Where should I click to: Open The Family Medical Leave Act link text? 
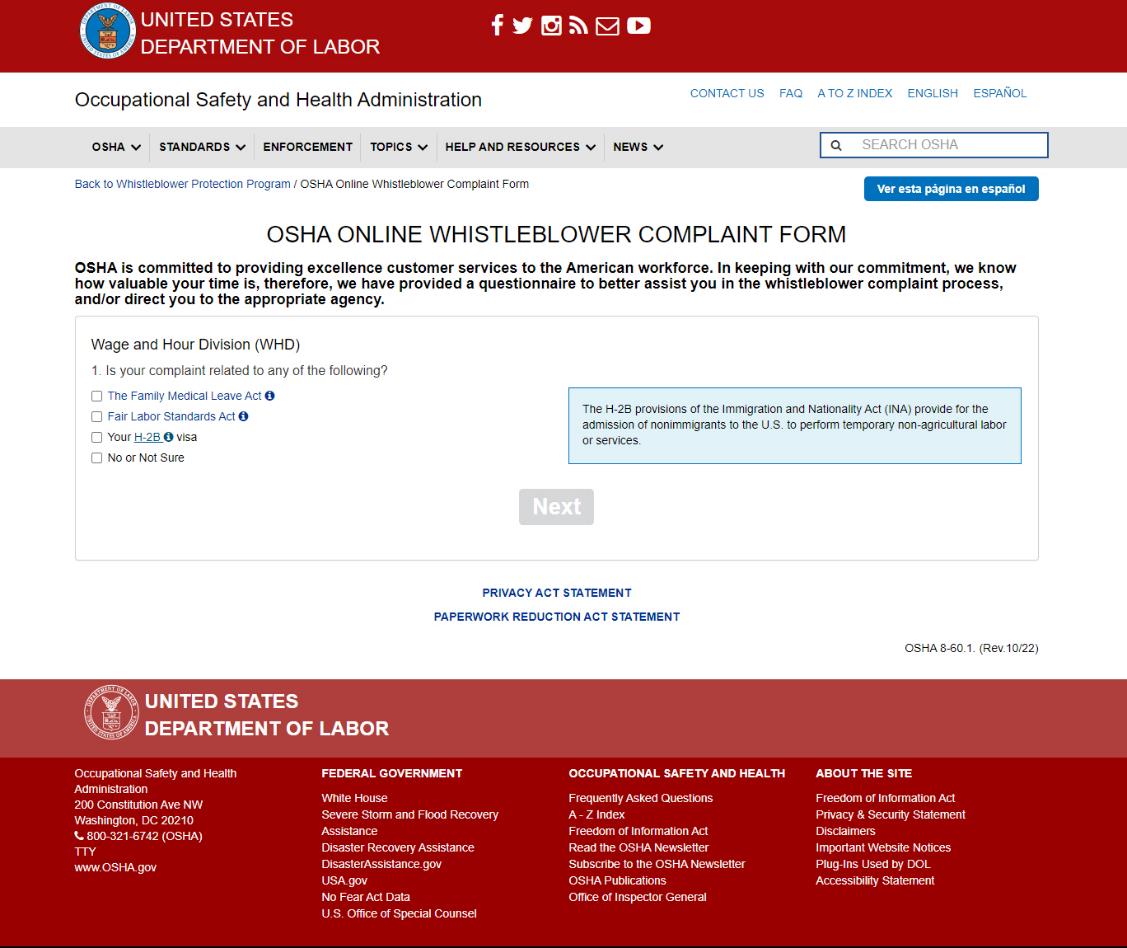tap(184, 395)
